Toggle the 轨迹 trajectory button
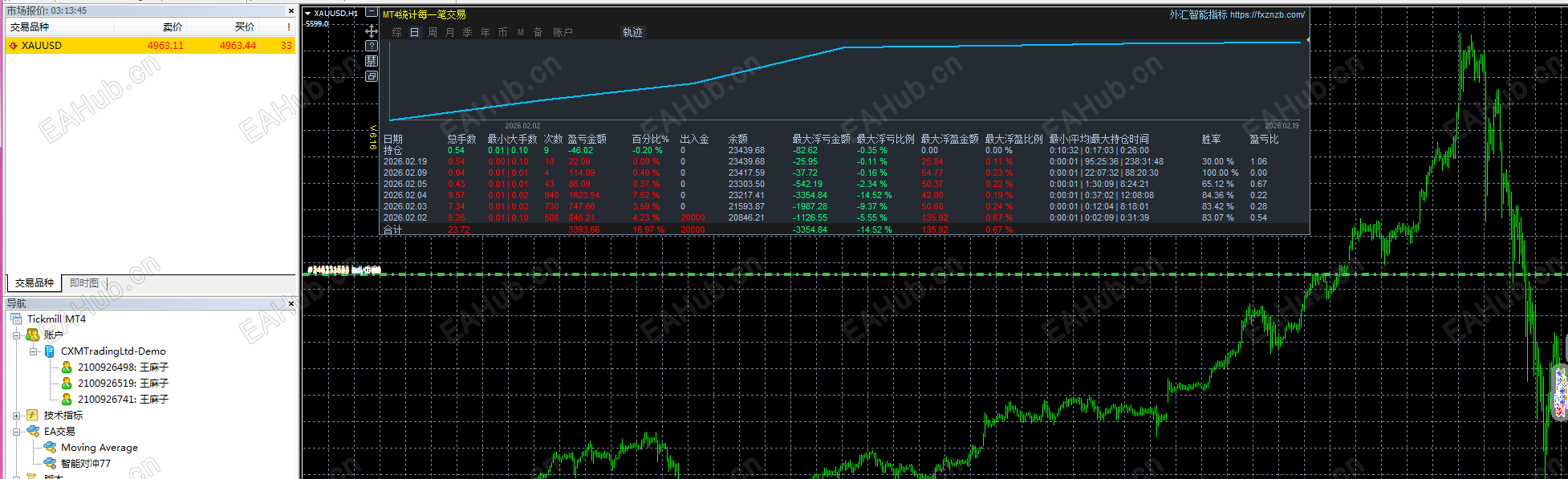Viewport: 1568px width, 479px height. pyautogui.click(x=633, y=32)
